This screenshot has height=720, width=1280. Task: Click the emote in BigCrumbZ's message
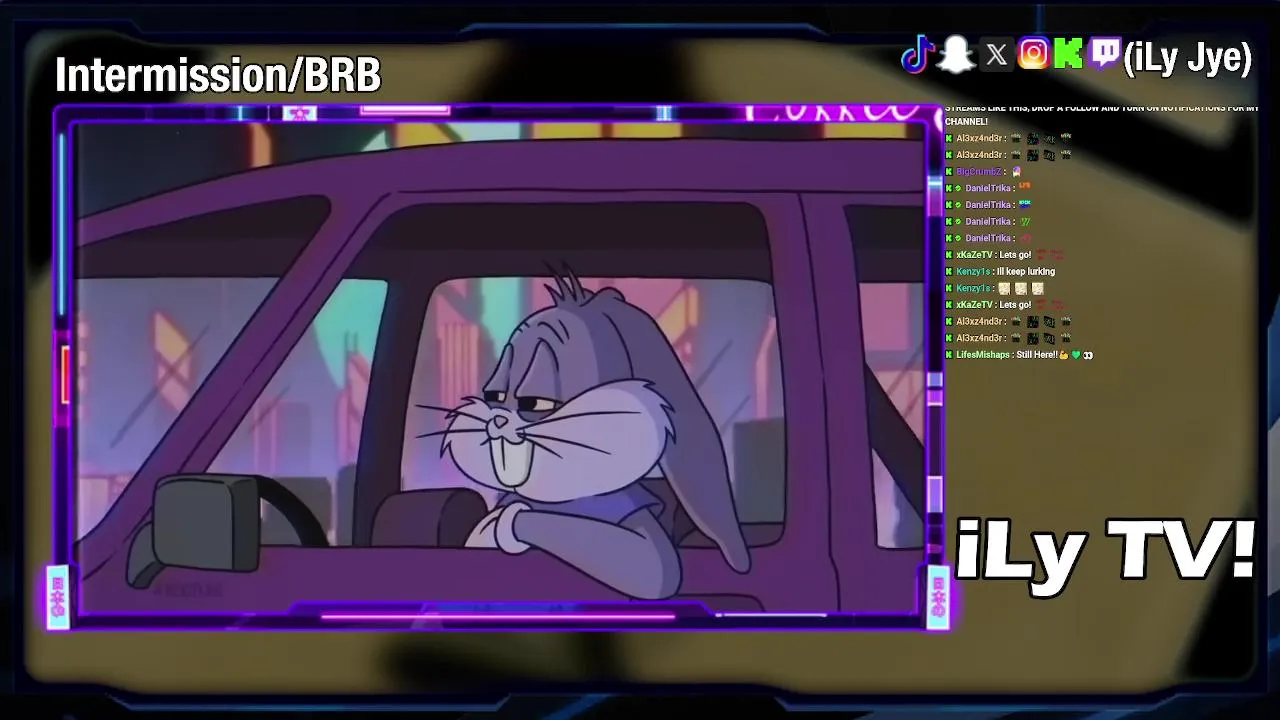[x=1017, y=172]
